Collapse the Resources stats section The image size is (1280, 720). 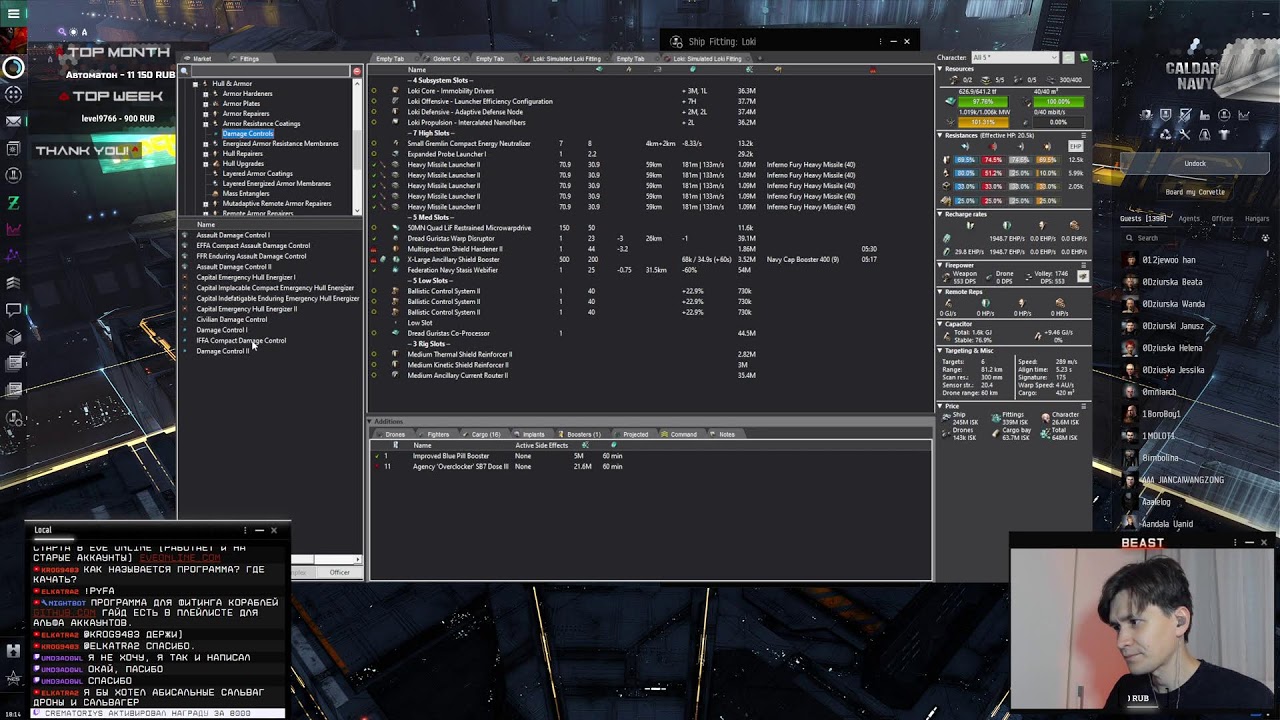coord(940,69)
